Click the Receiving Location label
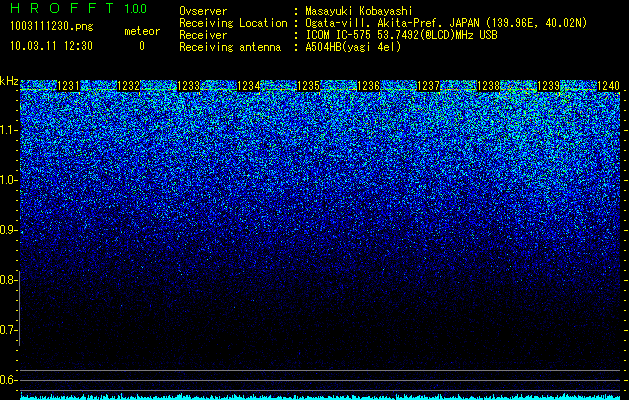The image size is (629, 400). pyautogui.click(x=233, y=23)
